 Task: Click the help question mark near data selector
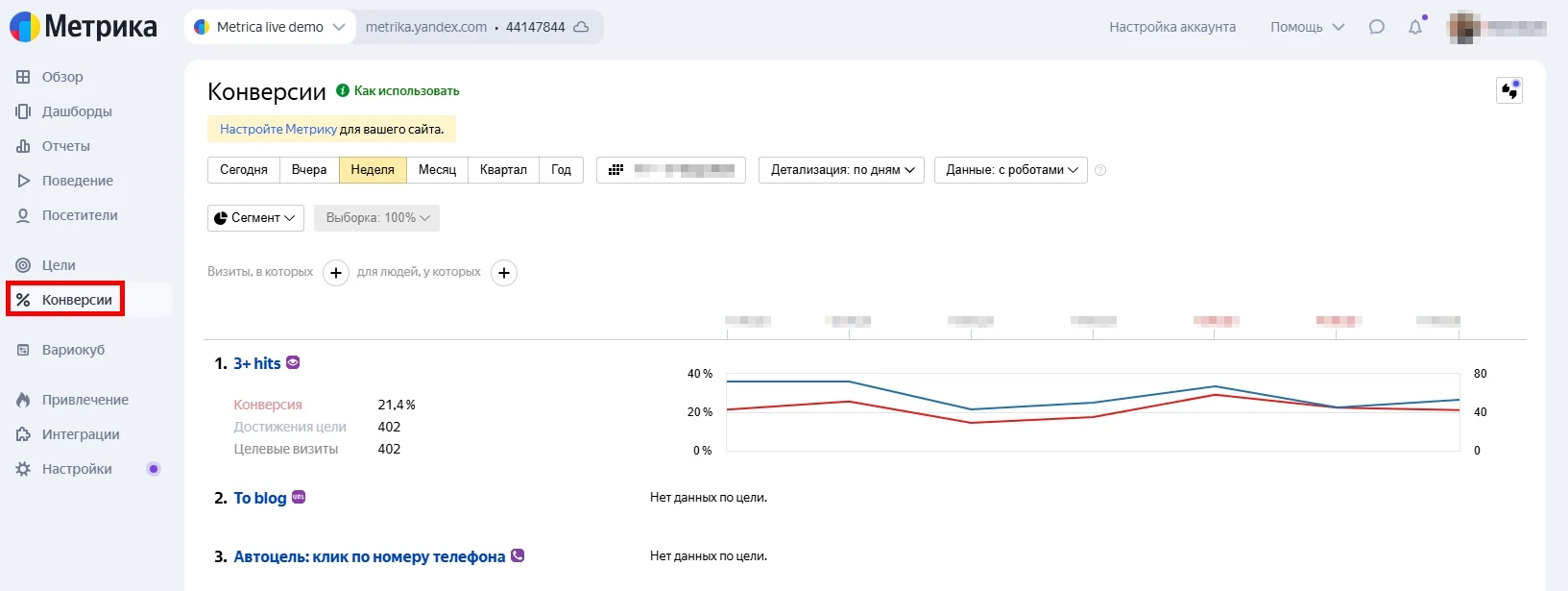[1100, 170]
